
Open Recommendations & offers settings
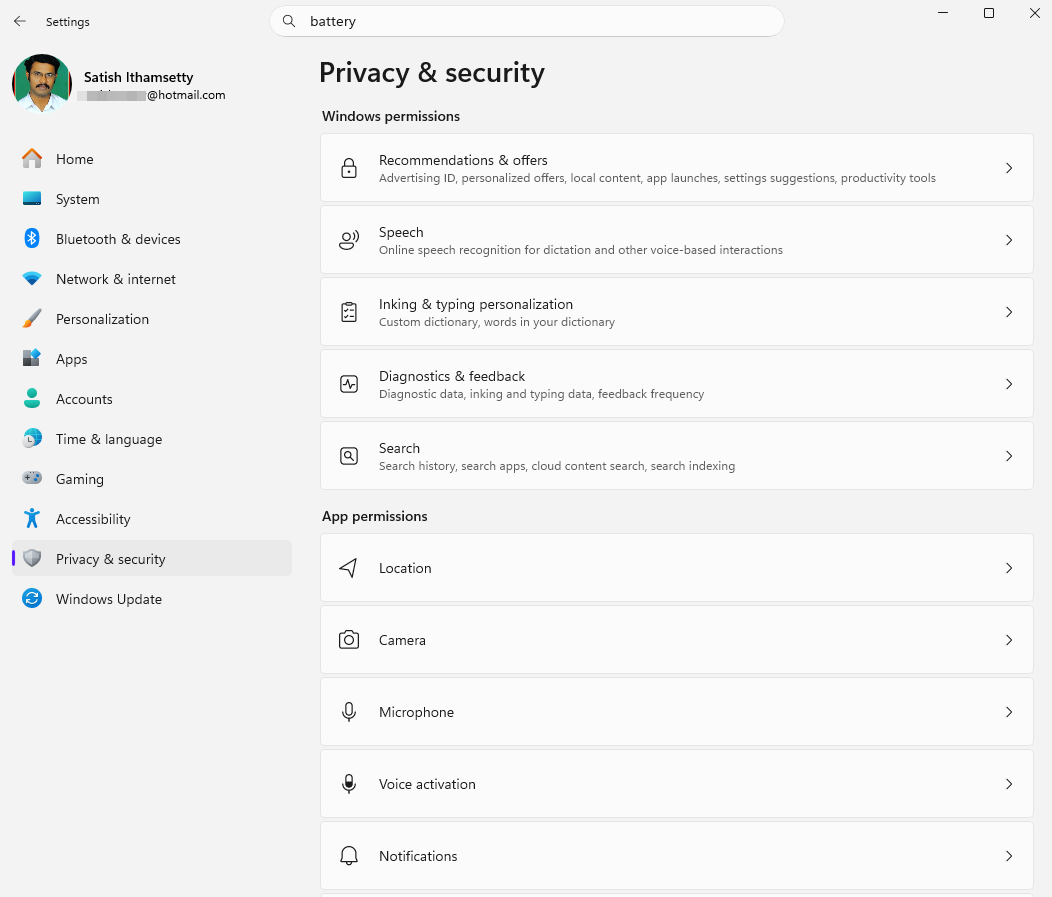[677, 168]
